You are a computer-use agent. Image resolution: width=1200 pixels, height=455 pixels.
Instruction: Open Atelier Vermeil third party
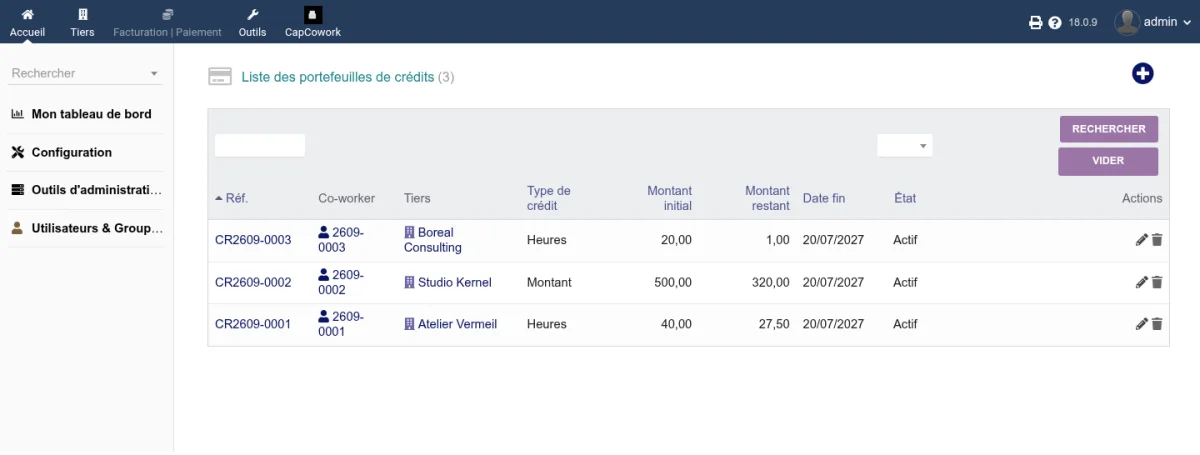pos(450,324)
